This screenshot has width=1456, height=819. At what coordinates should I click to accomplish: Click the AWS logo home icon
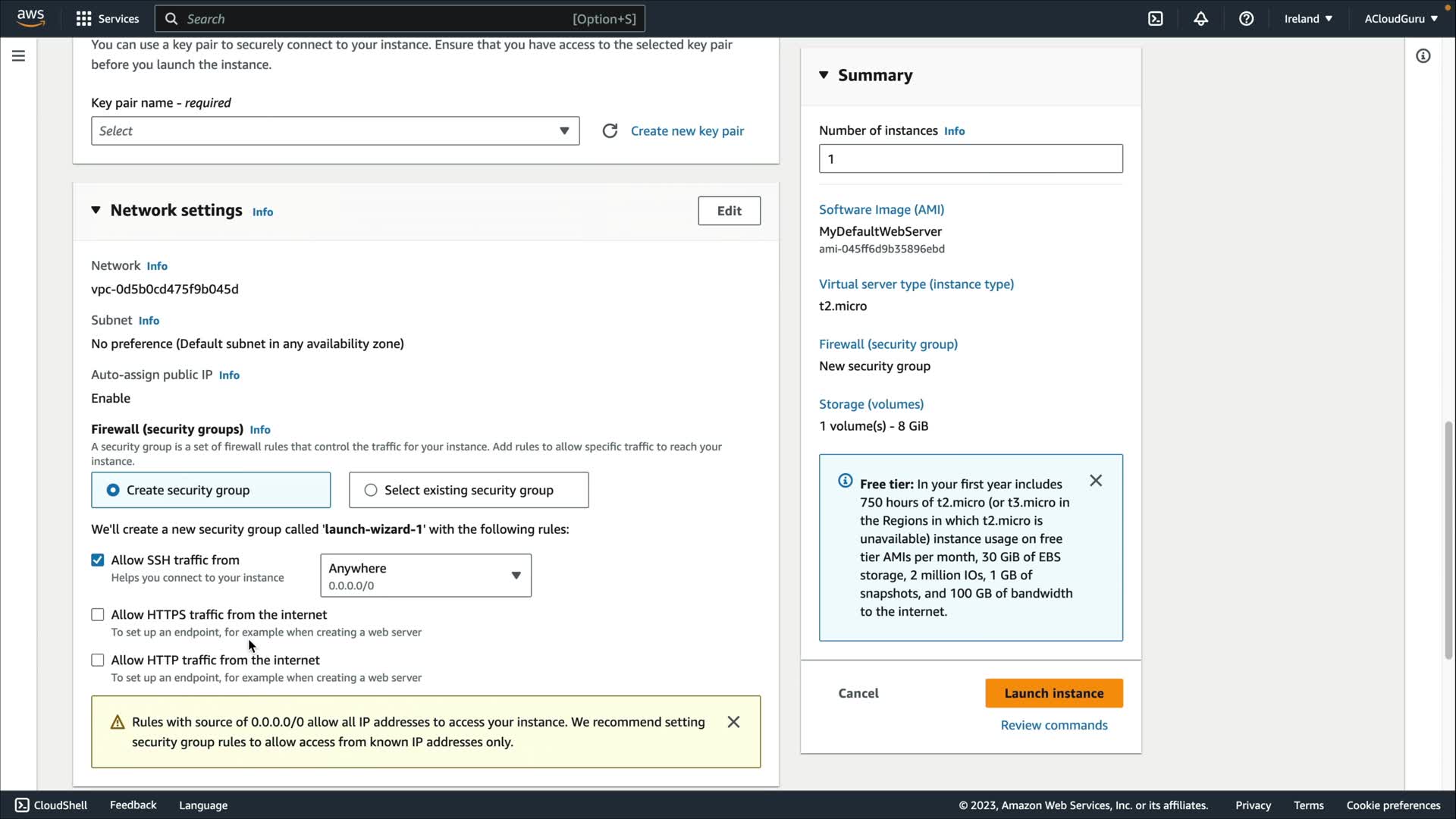click(30, 18)
